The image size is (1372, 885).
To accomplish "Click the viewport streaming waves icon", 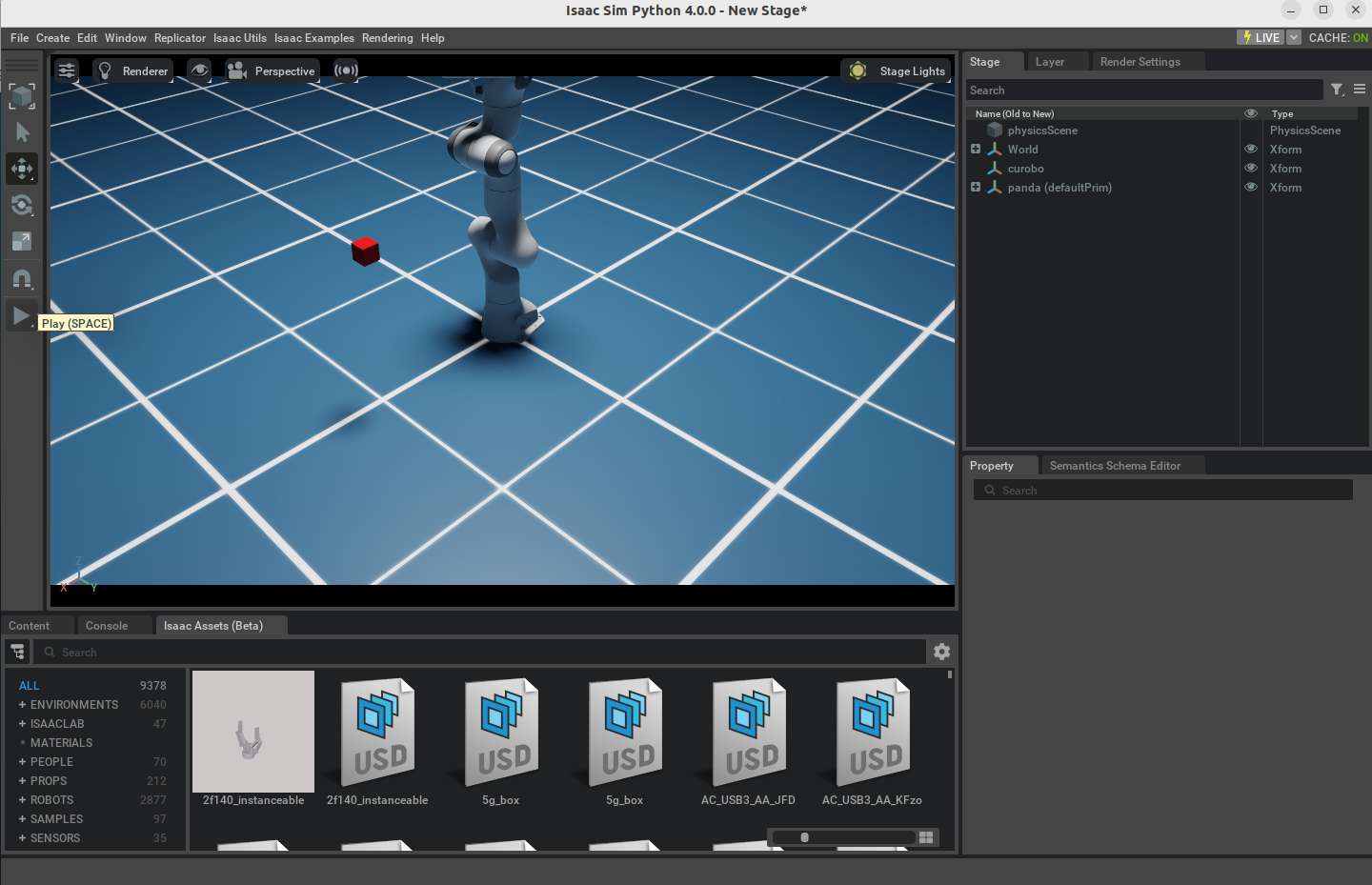I will pyautogui.click(x=346, y=70).
